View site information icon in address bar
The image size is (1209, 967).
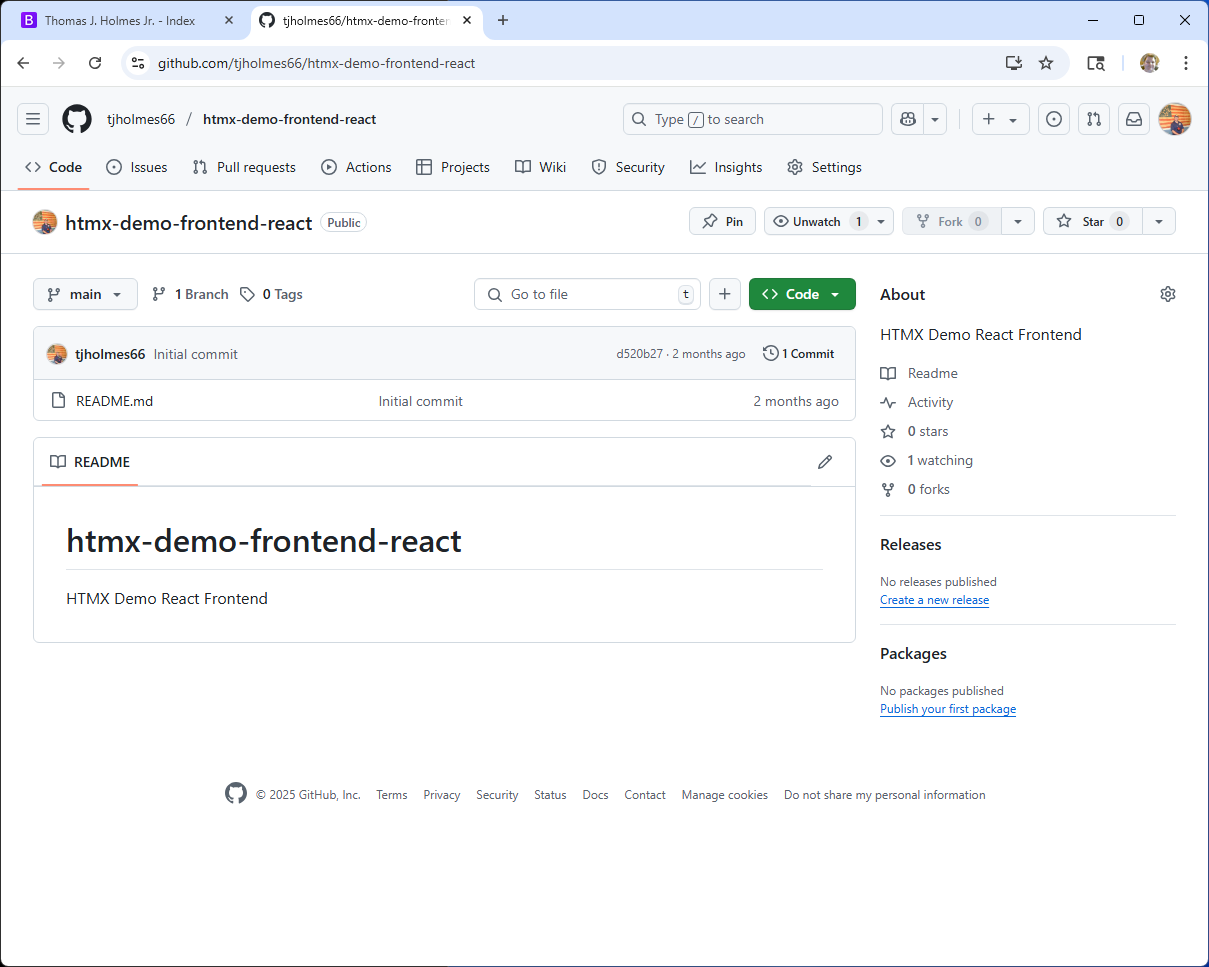(138, 63)
